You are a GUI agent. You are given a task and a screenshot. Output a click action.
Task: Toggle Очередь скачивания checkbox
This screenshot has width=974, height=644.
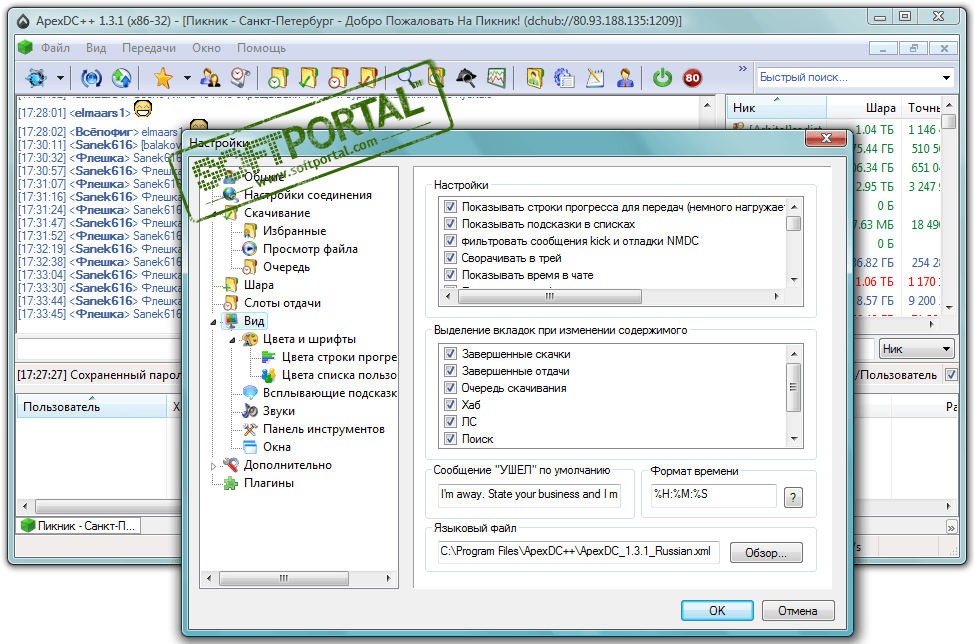(x=450, y=388)
